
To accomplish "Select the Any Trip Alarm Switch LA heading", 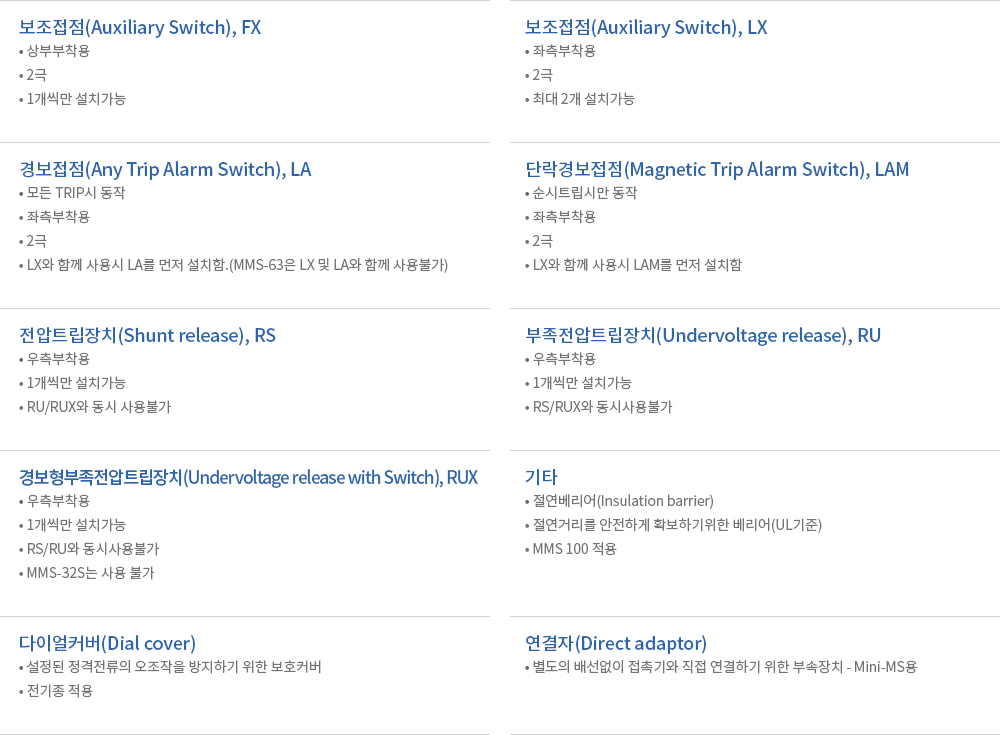I will [x=165, y=169].
